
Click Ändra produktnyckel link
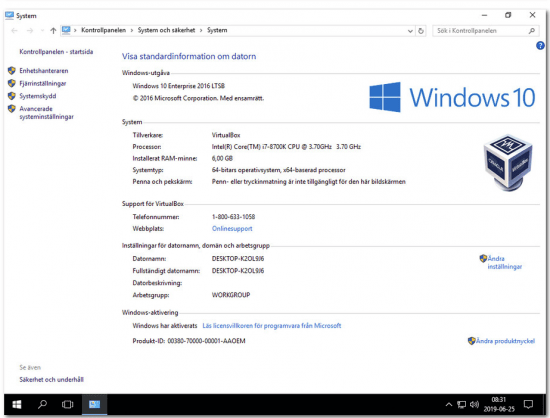pyautogui.click(x=505, y=341)
